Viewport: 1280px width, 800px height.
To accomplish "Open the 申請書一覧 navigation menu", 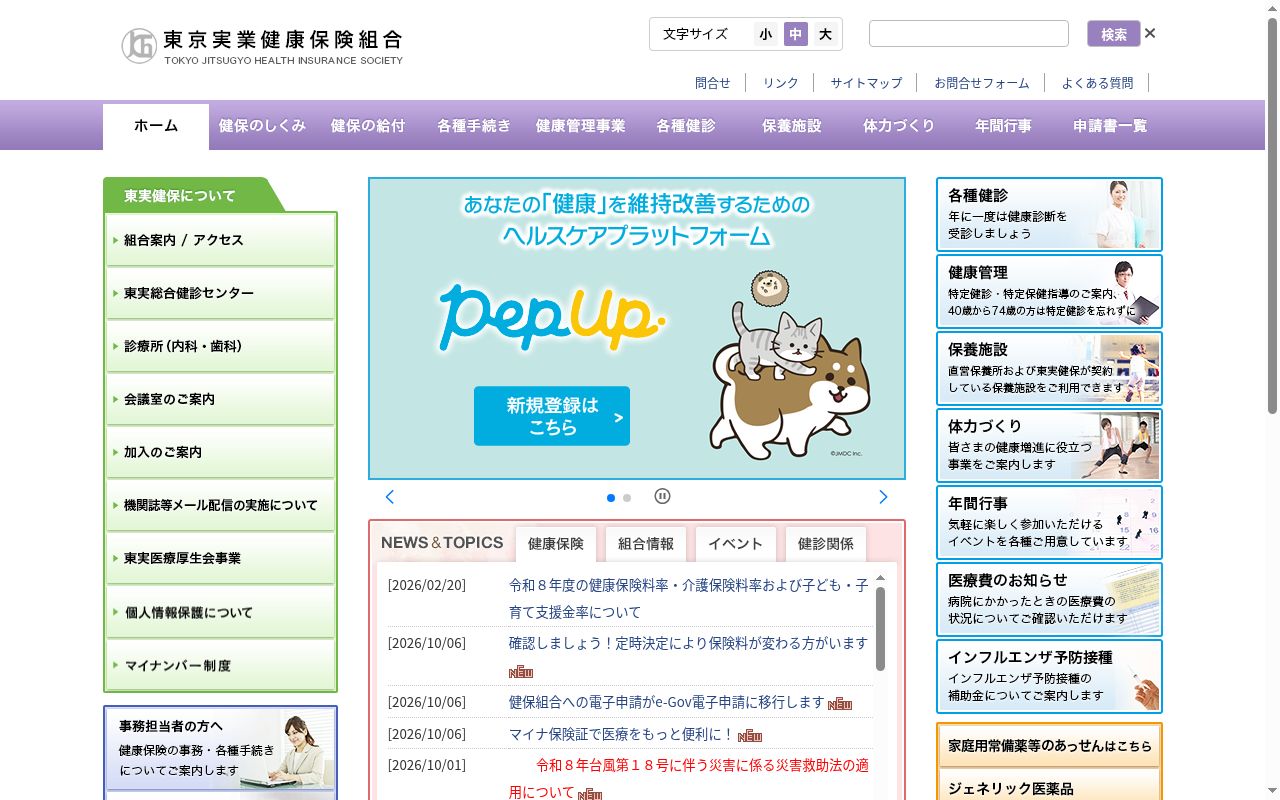I will [x=1110, y=126].
